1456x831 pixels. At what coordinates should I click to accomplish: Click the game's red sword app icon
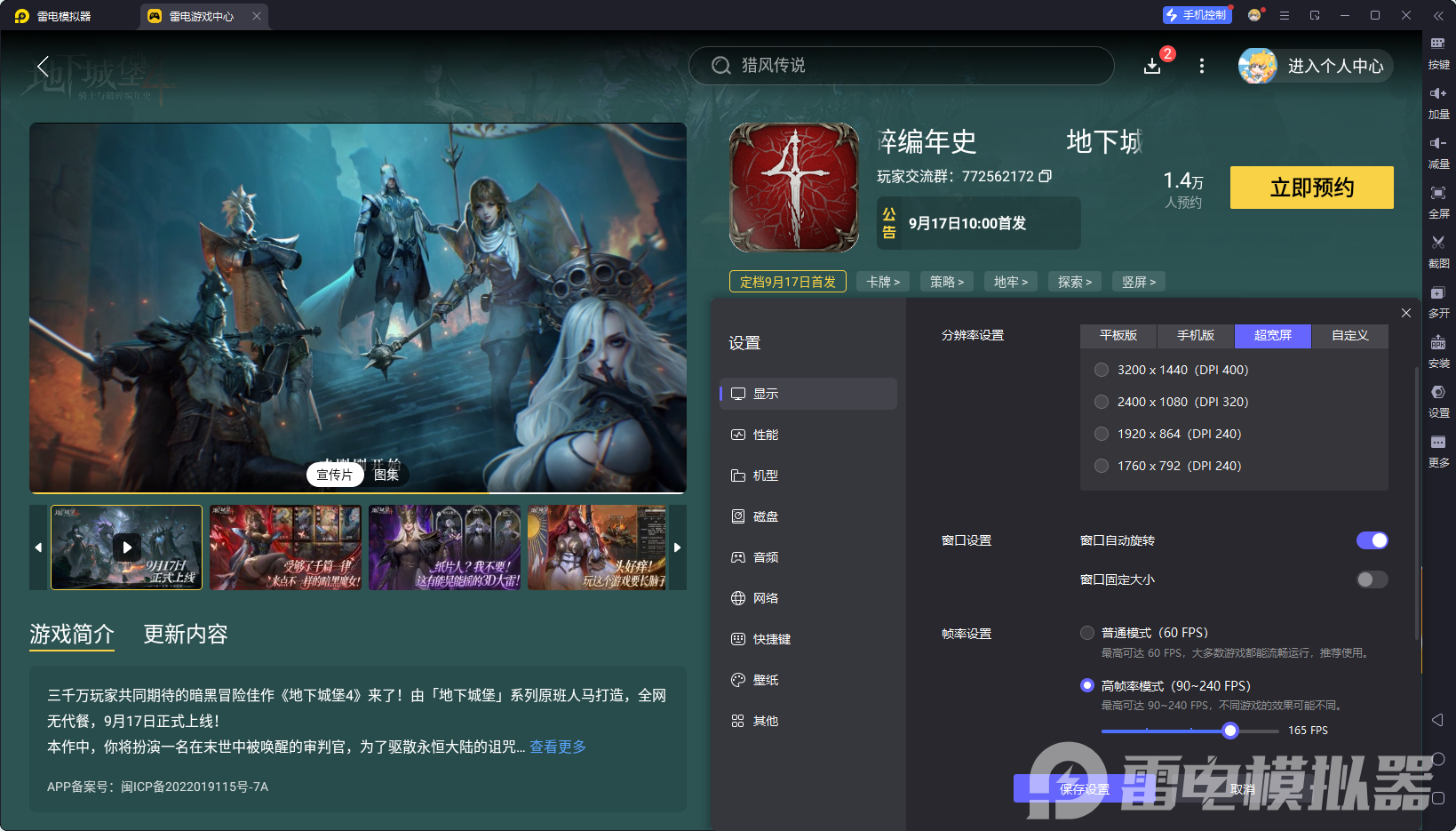[x=794, y=187]
